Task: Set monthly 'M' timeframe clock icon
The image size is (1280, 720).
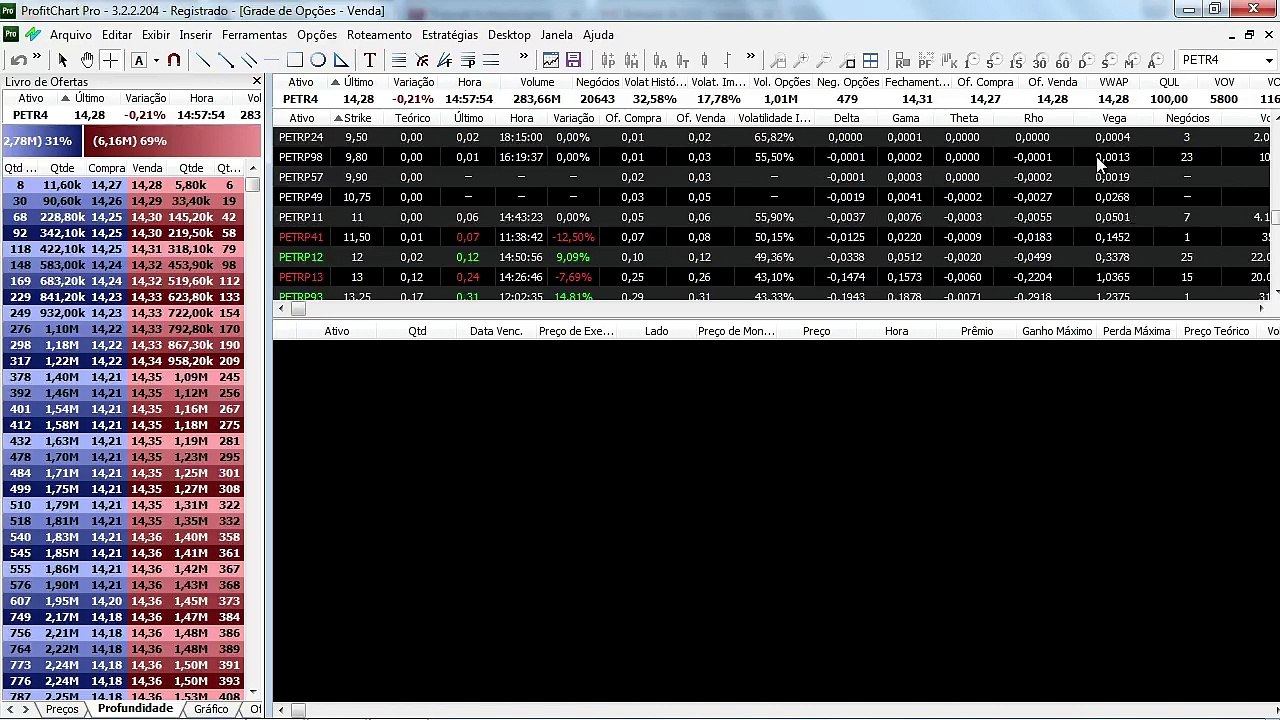Action: (1131, 60)
